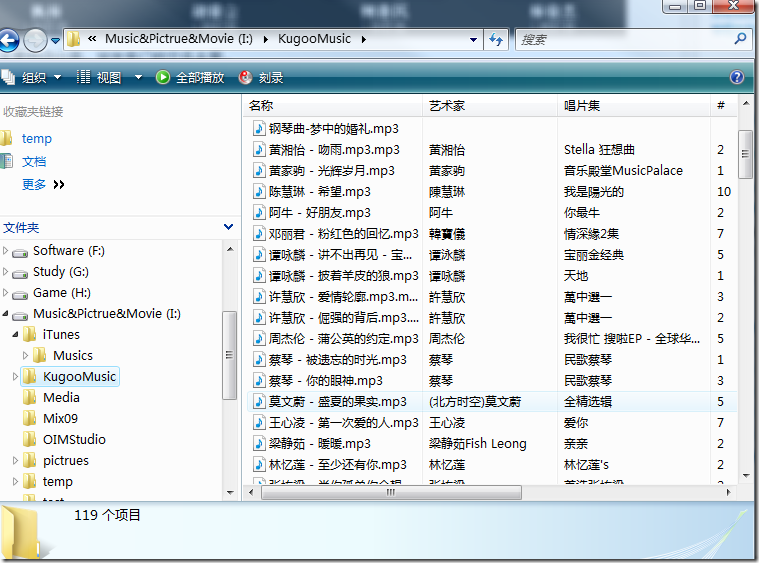Expand the Study (G:) drive node
Image resolution: width=759 pixels, height=563 pixels.
5,272
